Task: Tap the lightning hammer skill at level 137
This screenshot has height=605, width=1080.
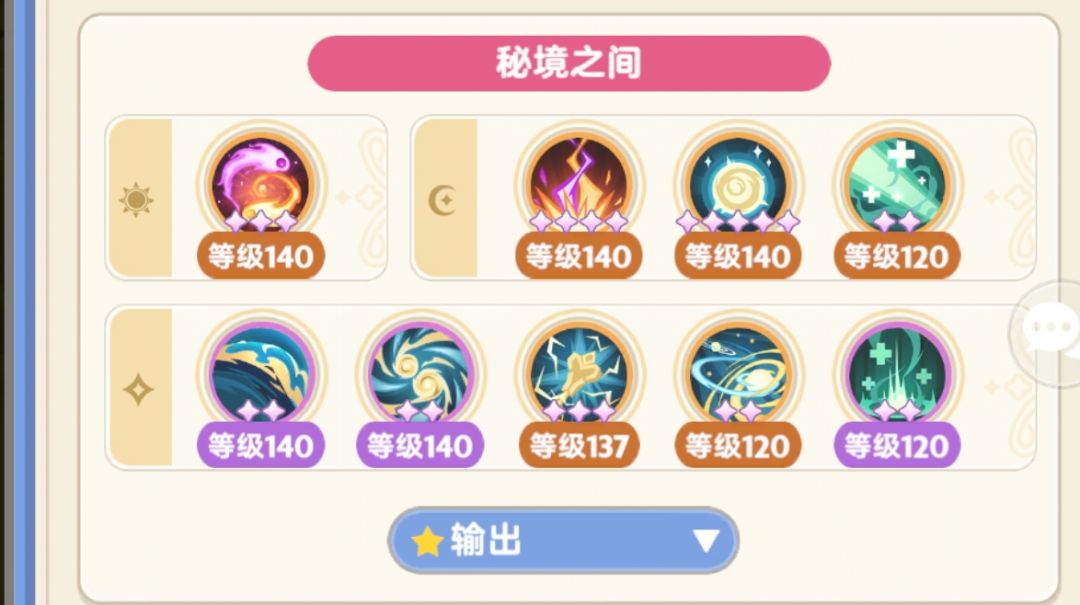Action: pos(579,373)
